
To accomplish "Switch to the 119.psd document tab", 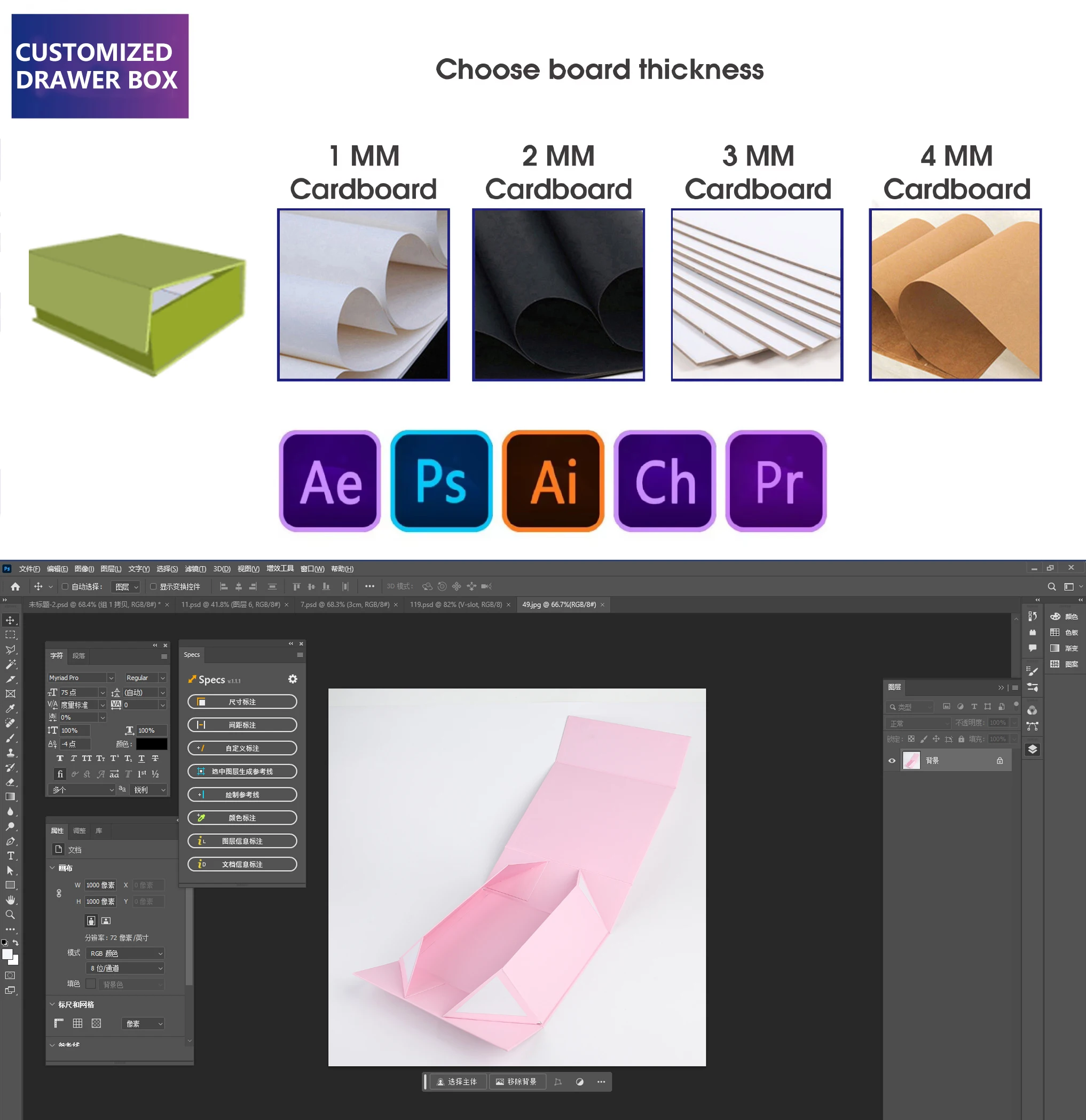I will tap(456, 604).
